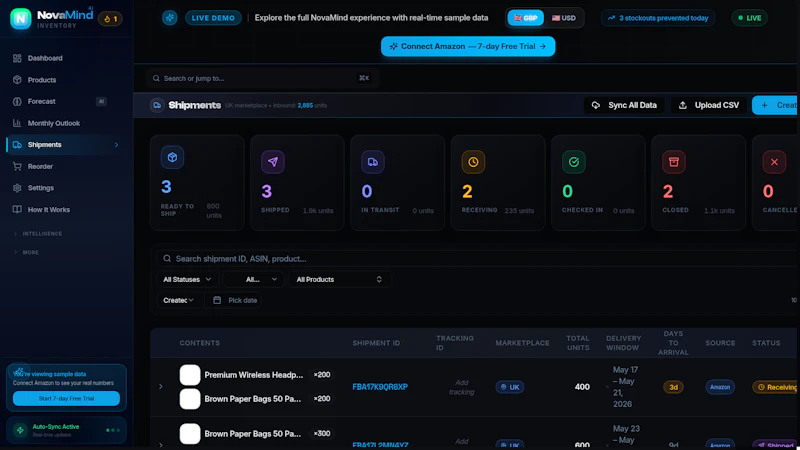Screen dimensions: 800x450
Task: Click the Shipped paper plane icon
Action: click(x=273, y=162)
